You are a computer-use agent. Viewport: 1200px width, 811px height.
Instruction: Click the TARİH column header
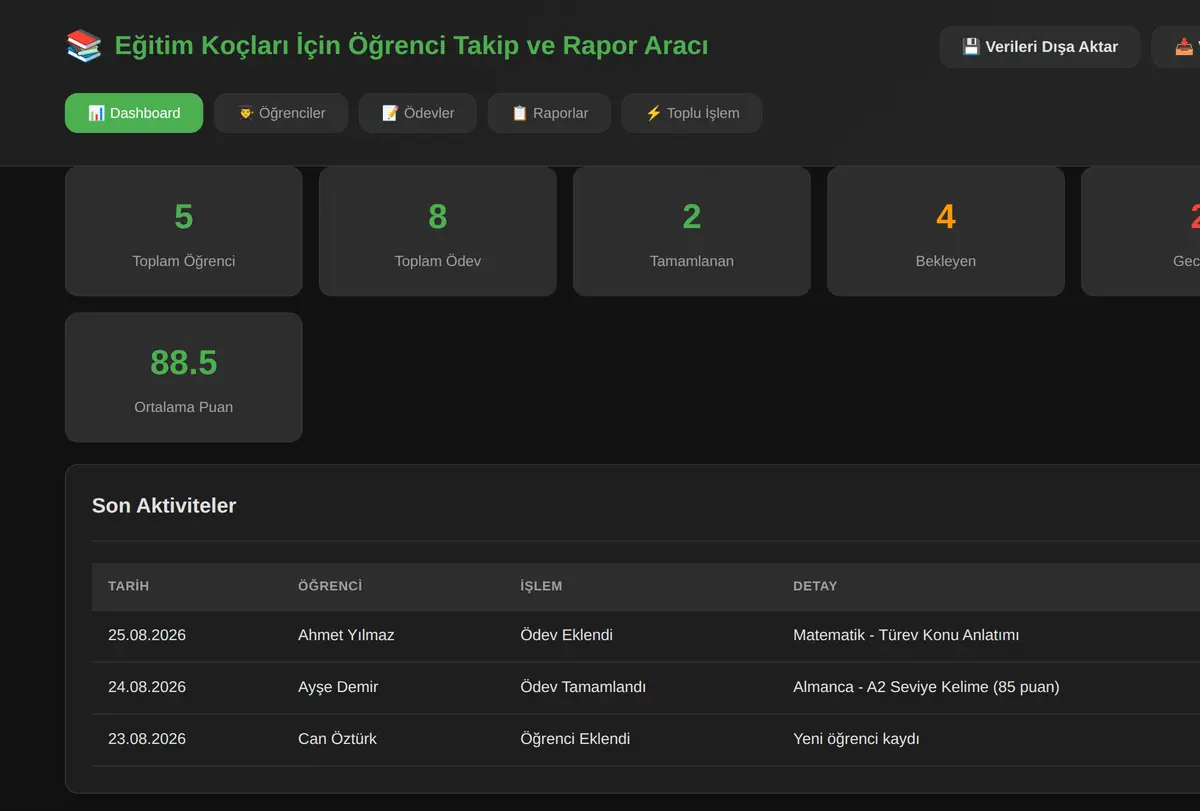129,586
